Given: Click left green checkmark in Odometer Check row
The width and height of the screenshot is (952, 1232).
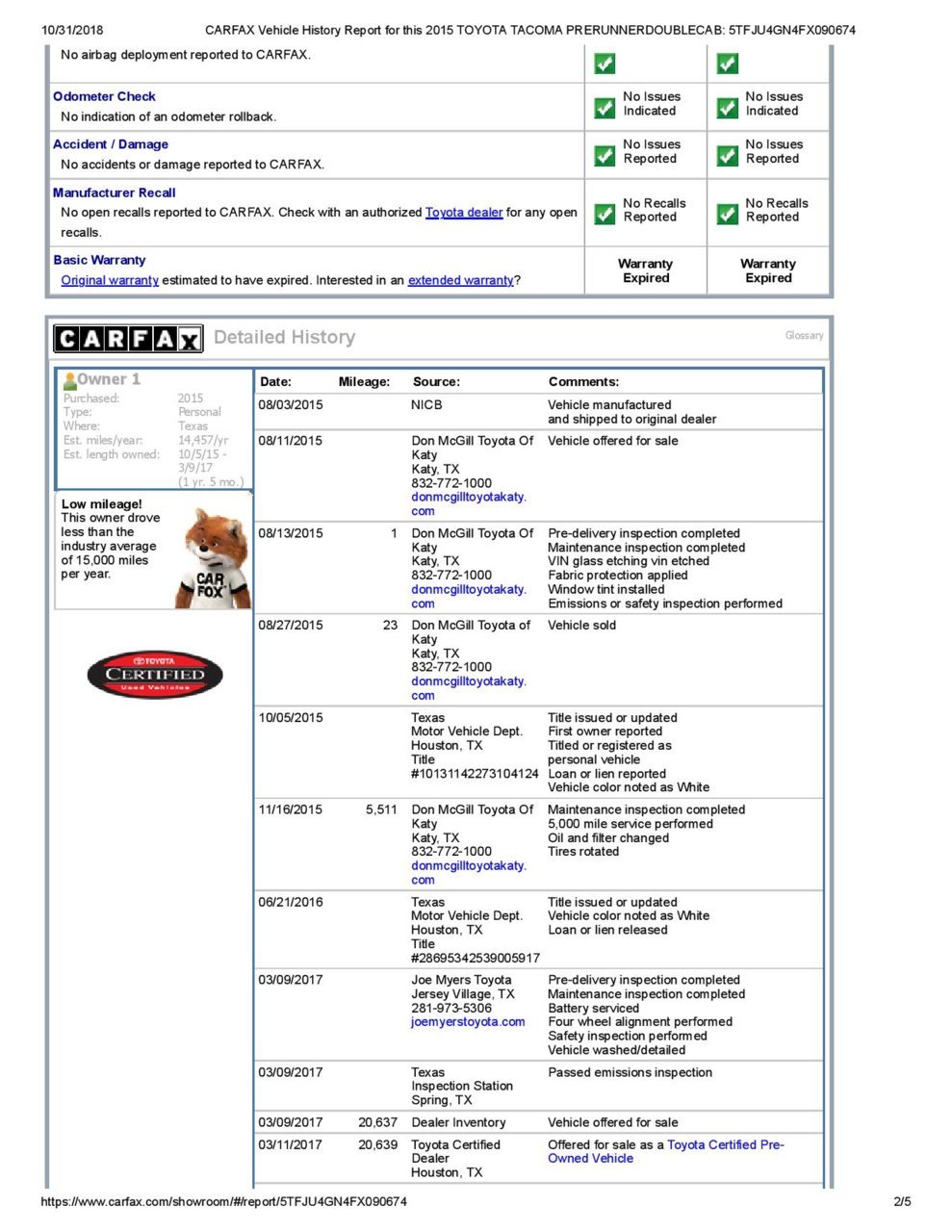Looking at the screenshot, I should pyautogui.click(x=605, y=108).
